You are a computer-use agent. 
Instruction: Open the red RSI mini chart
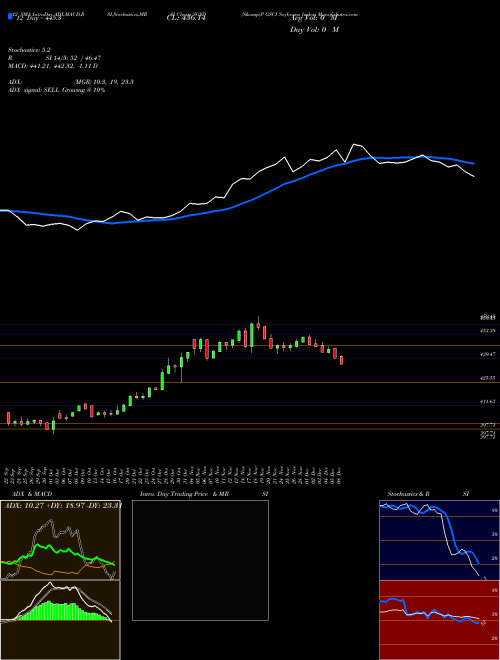[439, 620]
